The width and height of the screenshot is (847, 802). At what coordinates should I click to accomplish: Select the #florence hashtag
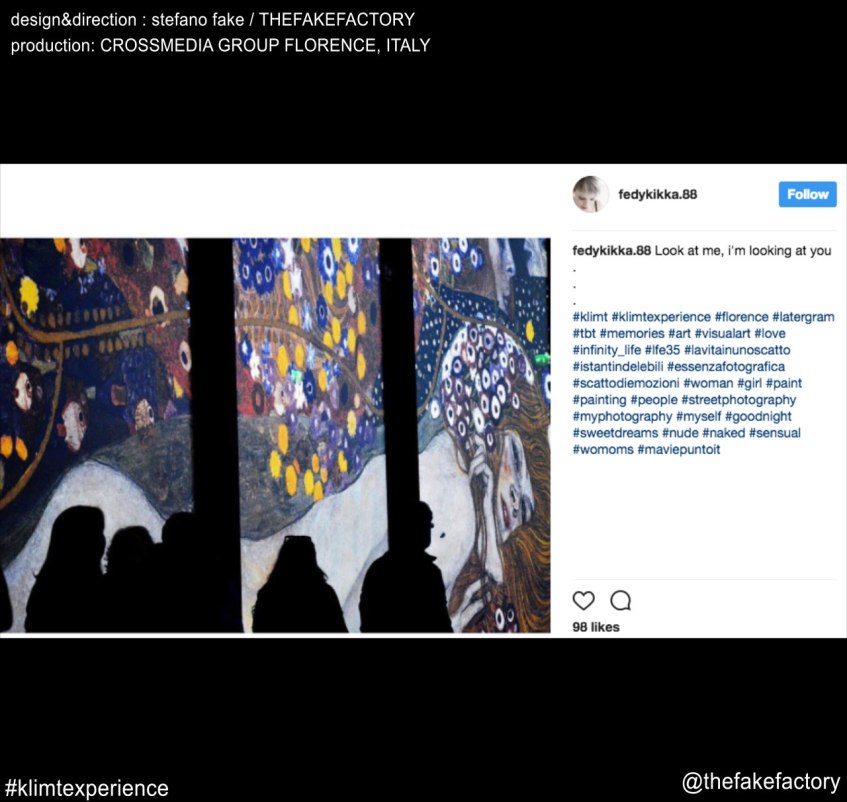tap(741, 317)
